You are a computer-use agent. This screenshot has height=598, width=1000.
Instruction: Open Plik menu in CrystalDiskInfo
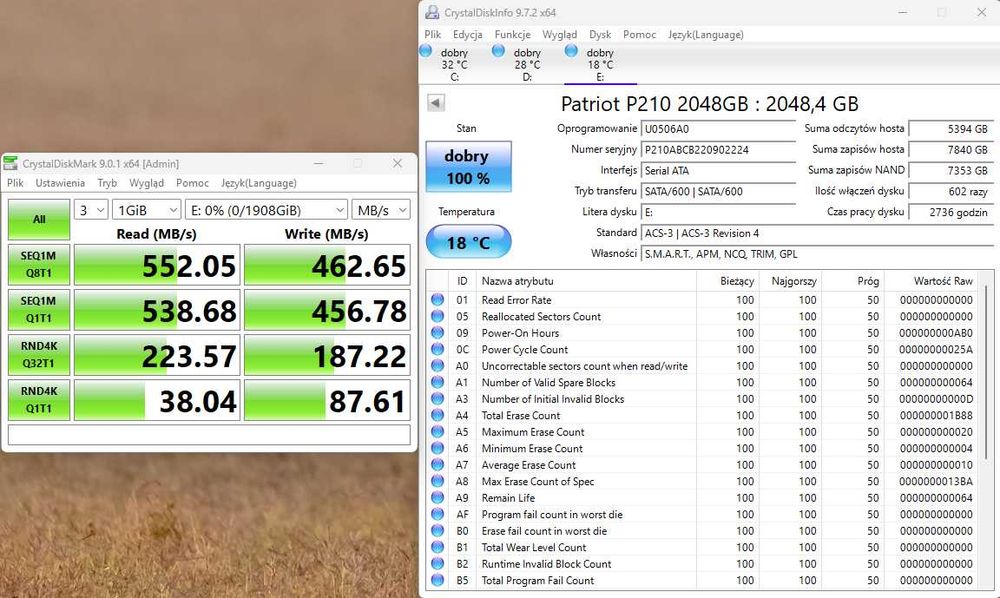pos(433,34)
